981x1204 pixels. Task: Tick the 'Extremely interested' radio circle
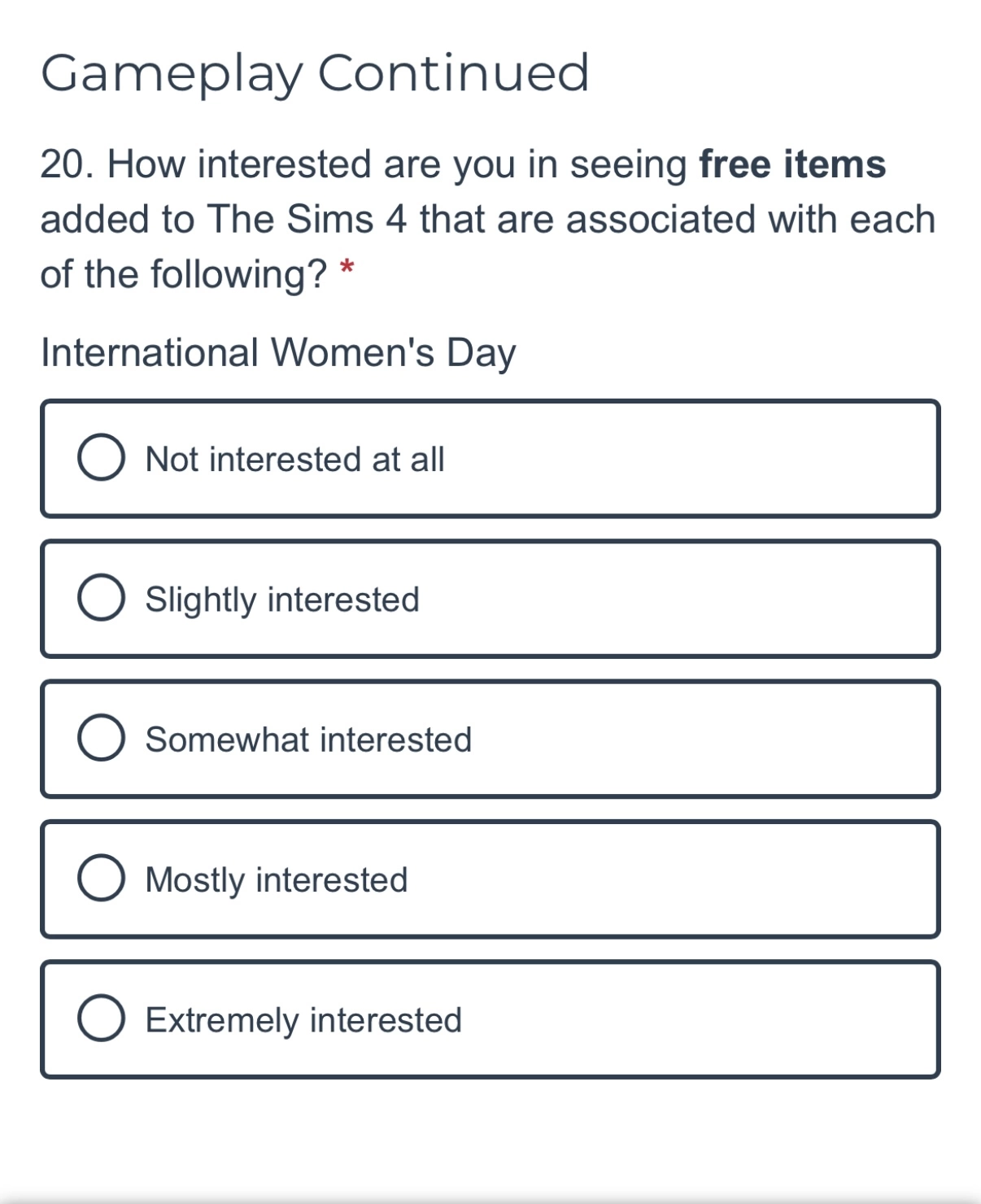[101, 1019]
